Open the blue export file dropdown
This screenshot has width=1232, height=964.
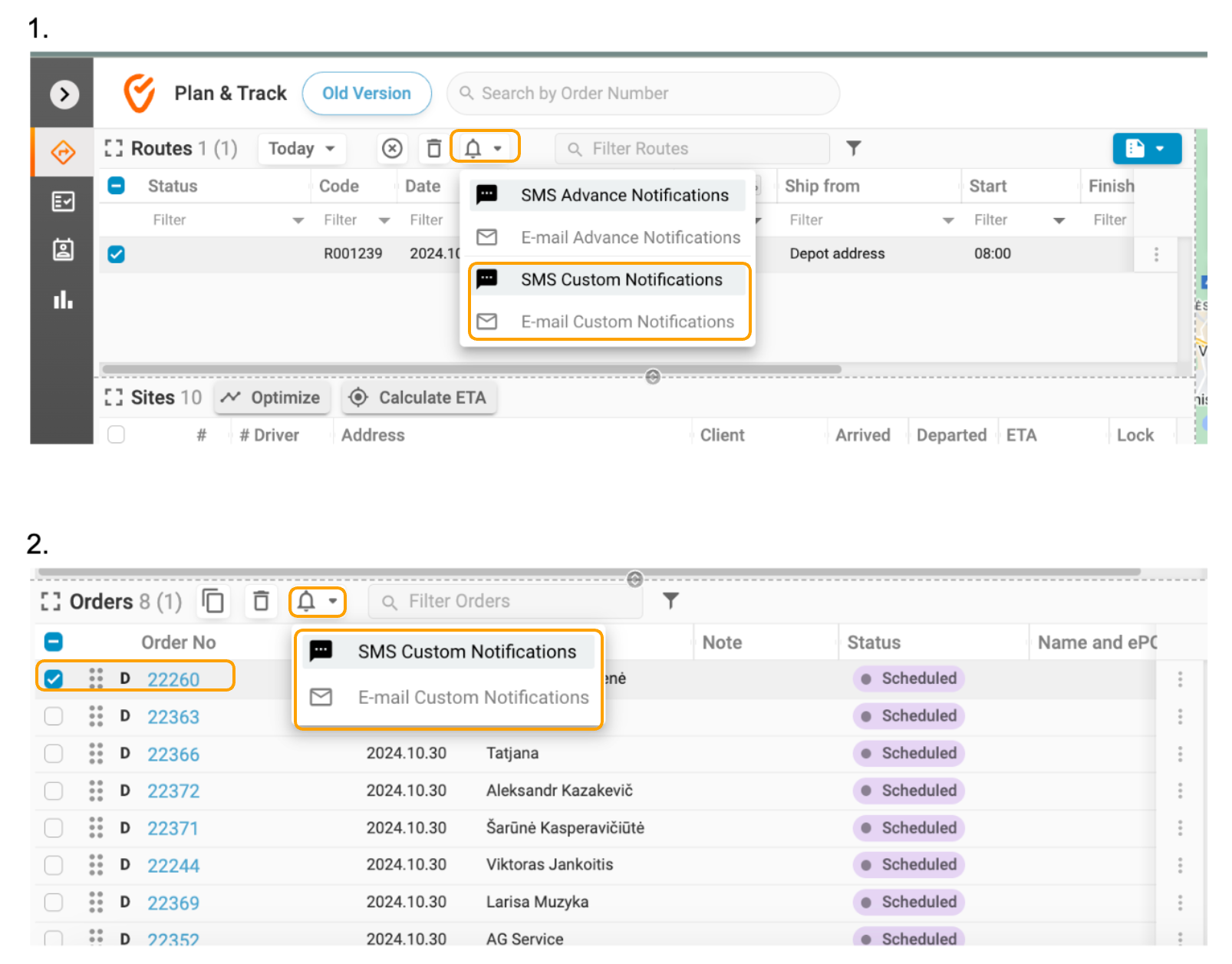[x=1146, y=148]
